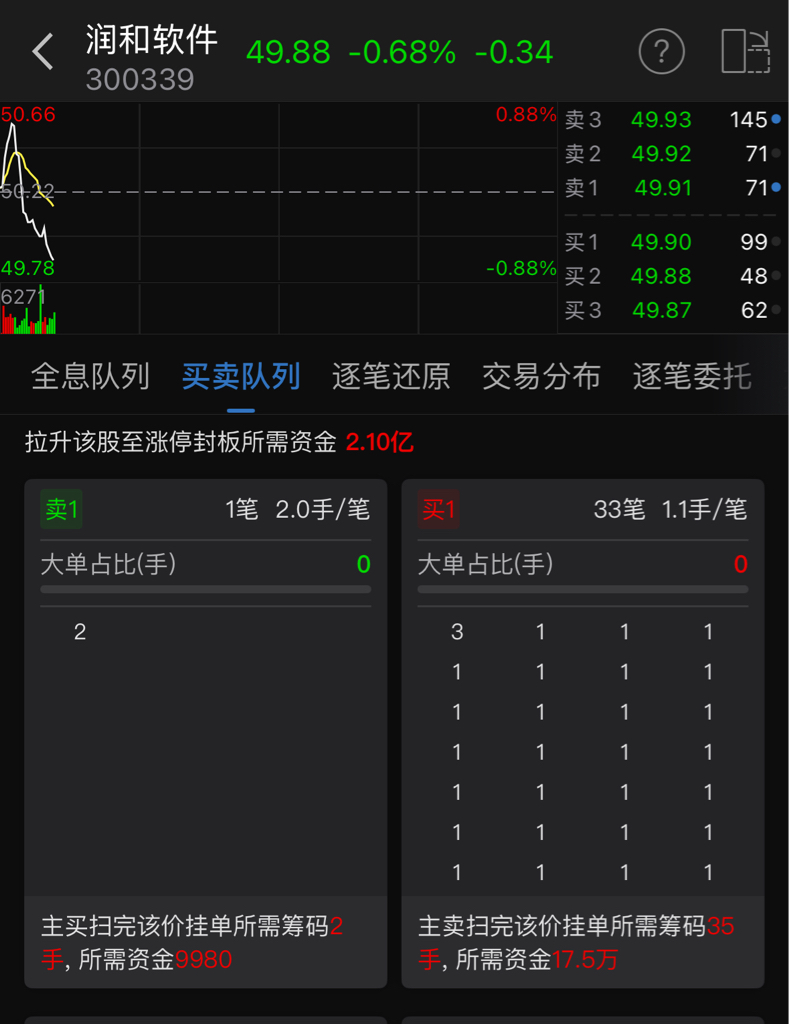Tap the blue dot beside 卖3 volume 145
Screen dimensions: 789x1024
click(x=776, y=119)
